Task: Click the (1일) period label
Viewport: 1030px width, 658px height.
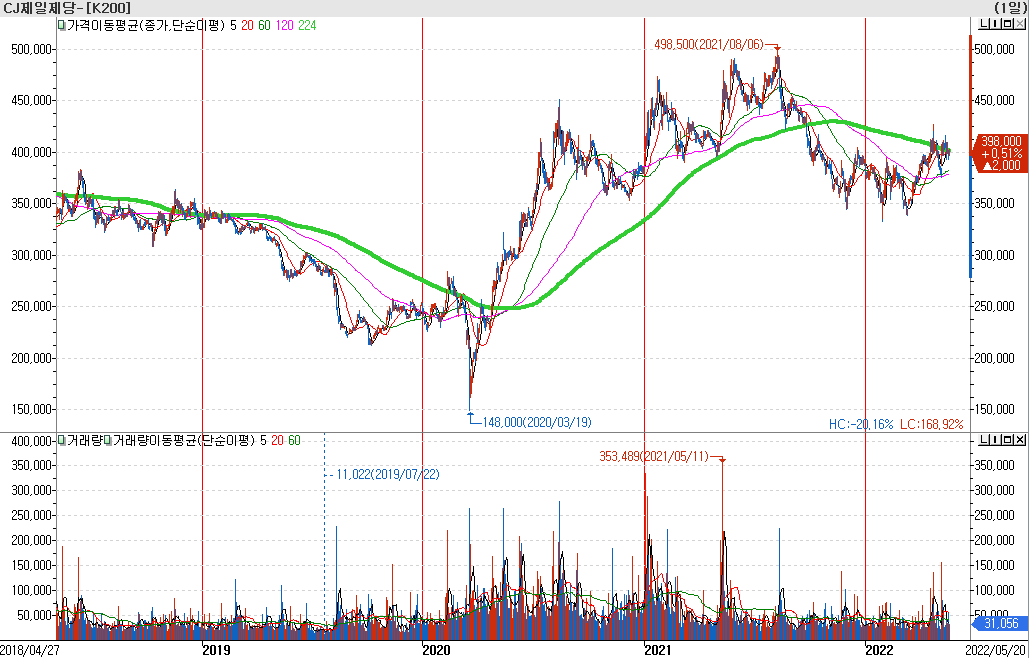Action: tap(1010, 8)
